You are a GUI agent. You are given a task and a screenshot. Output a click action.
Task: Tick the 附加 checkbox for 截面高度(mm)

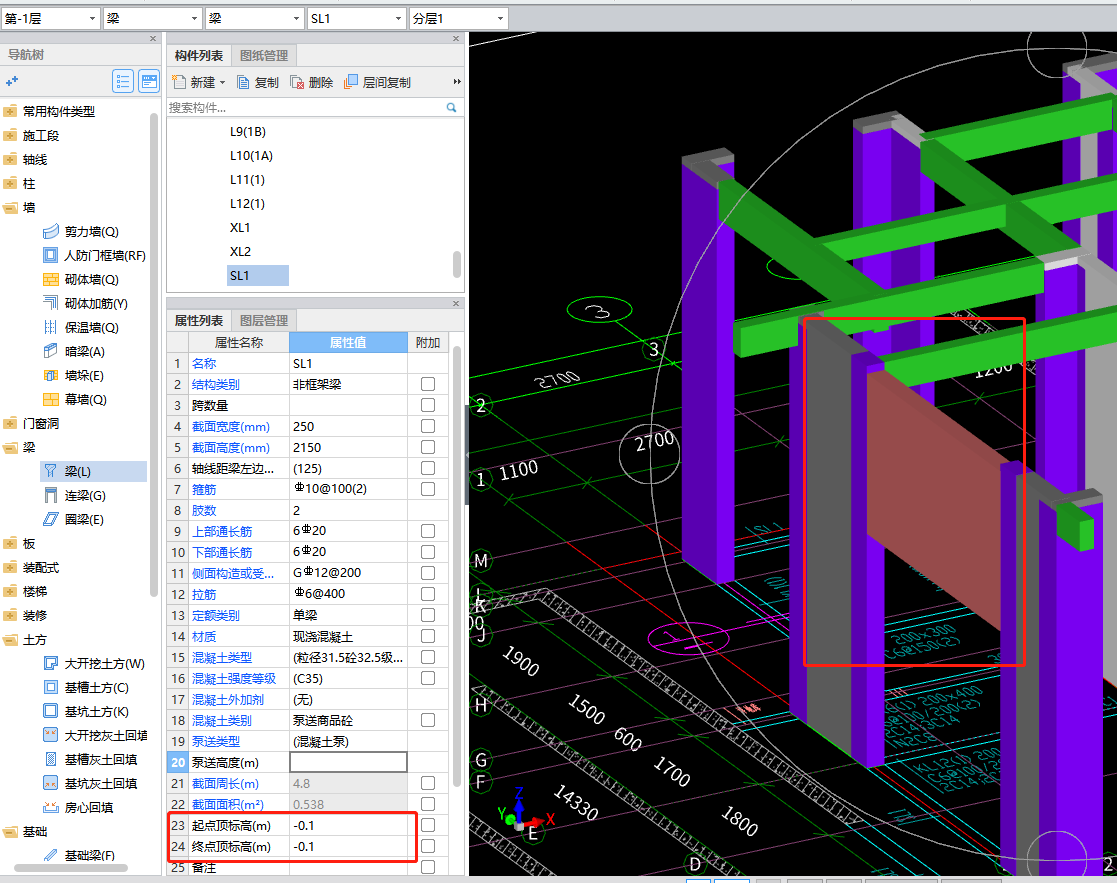(427, 447)
